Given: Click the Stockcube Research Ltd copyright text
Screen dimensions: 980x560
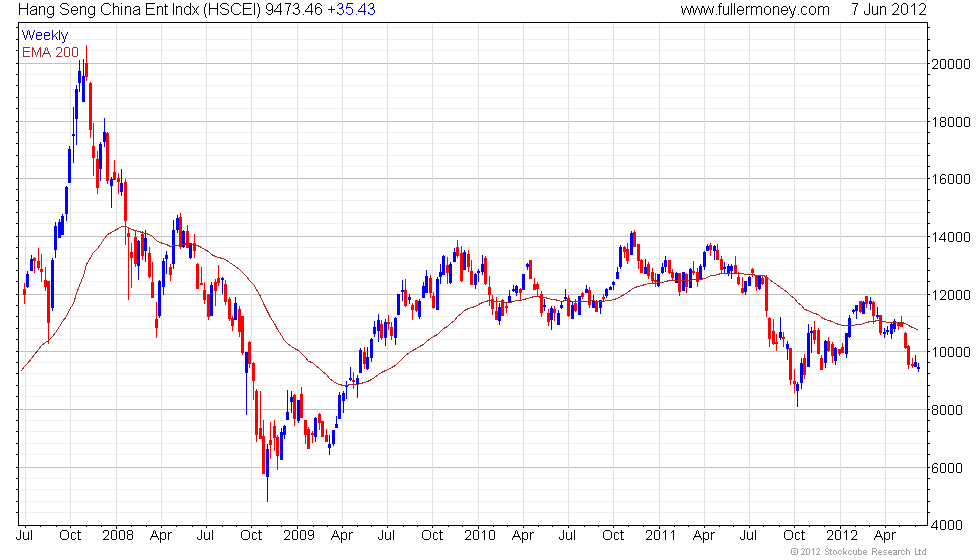Looking at the screenshot, I should 859,552.
